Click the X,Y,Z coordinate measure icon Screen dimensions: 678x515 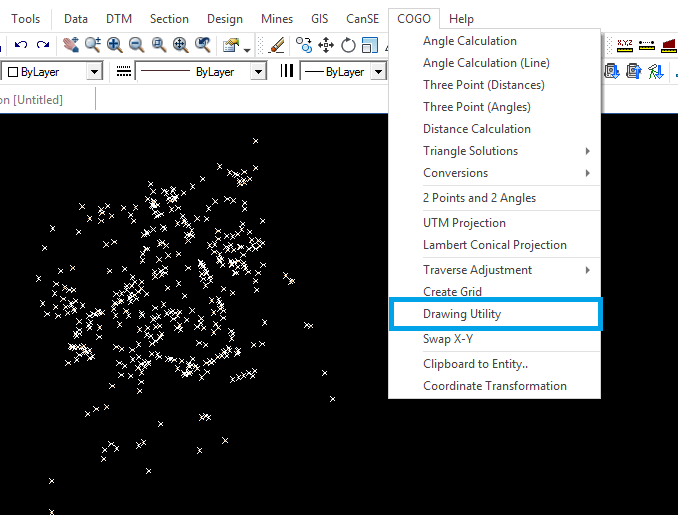click(625, 45)
